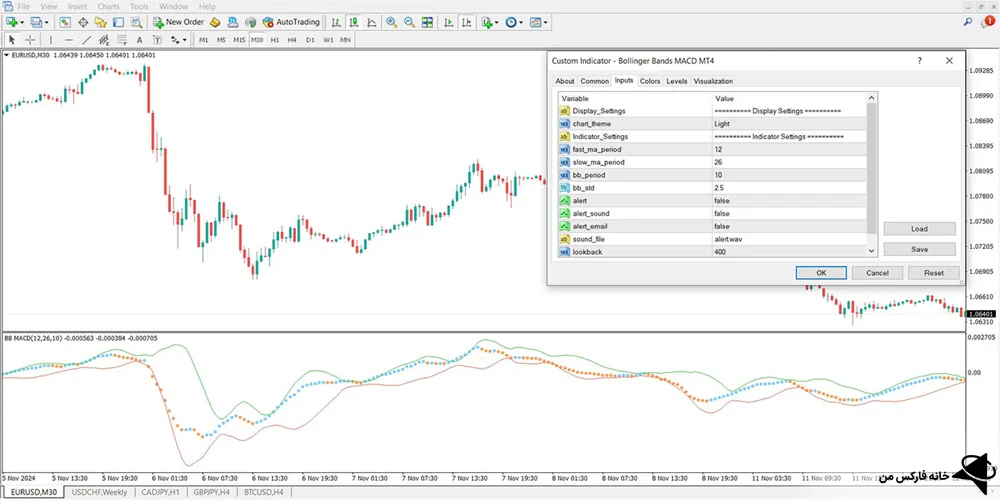Select the Trendline drawing tool
This screenshot has width=1000, height=500.
(x=87, y=40)
